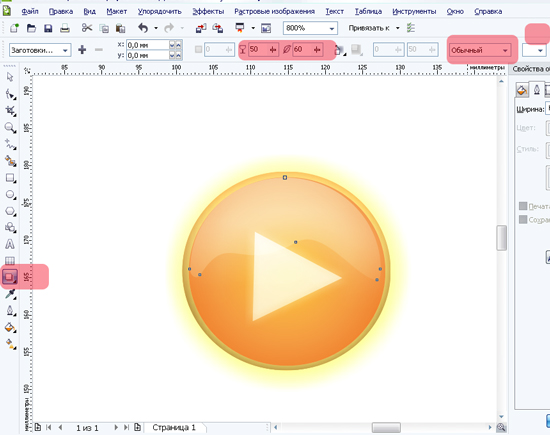Select the Basic Shapes tool
Screen dimensions: 550x435
click(x=10, y=228)
